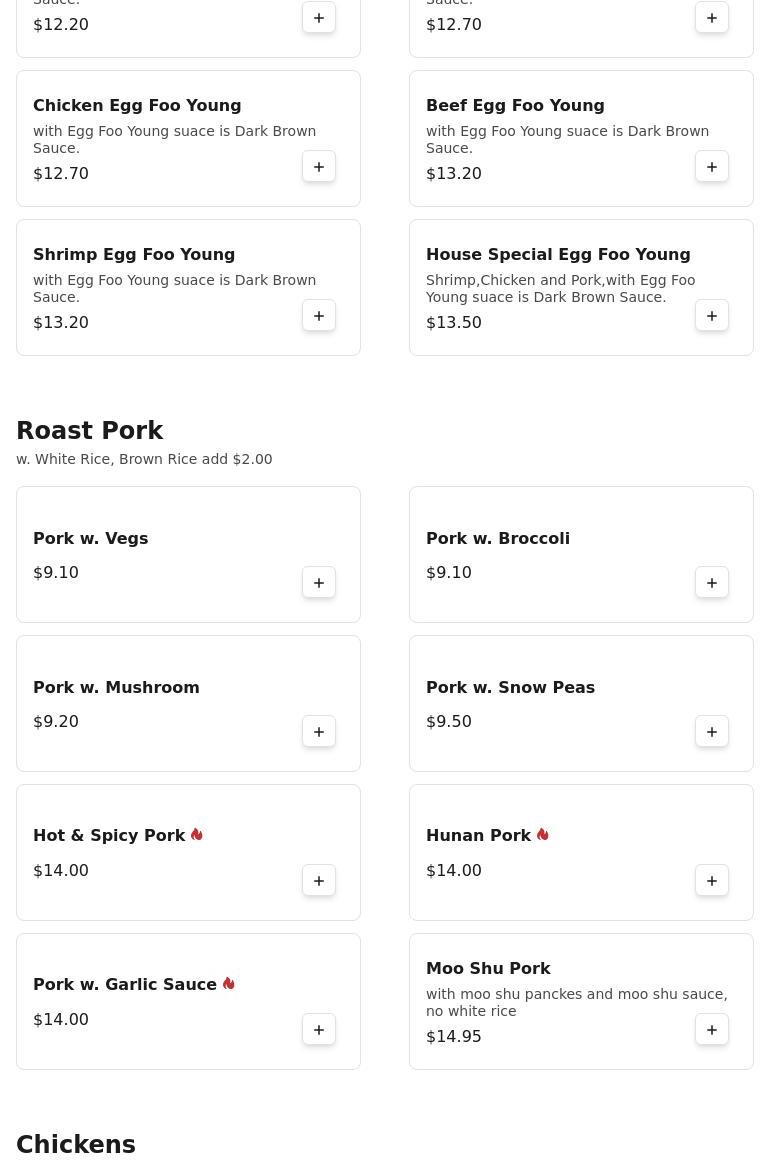
Task: Add the $12.20 item at top left
Action: tap(319, 18)
